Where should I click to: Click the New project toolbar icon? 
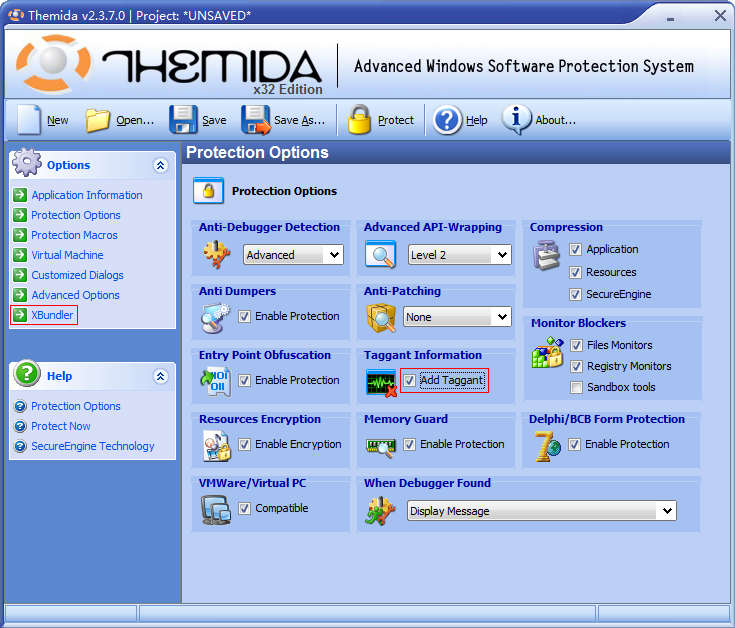(29, 120)
